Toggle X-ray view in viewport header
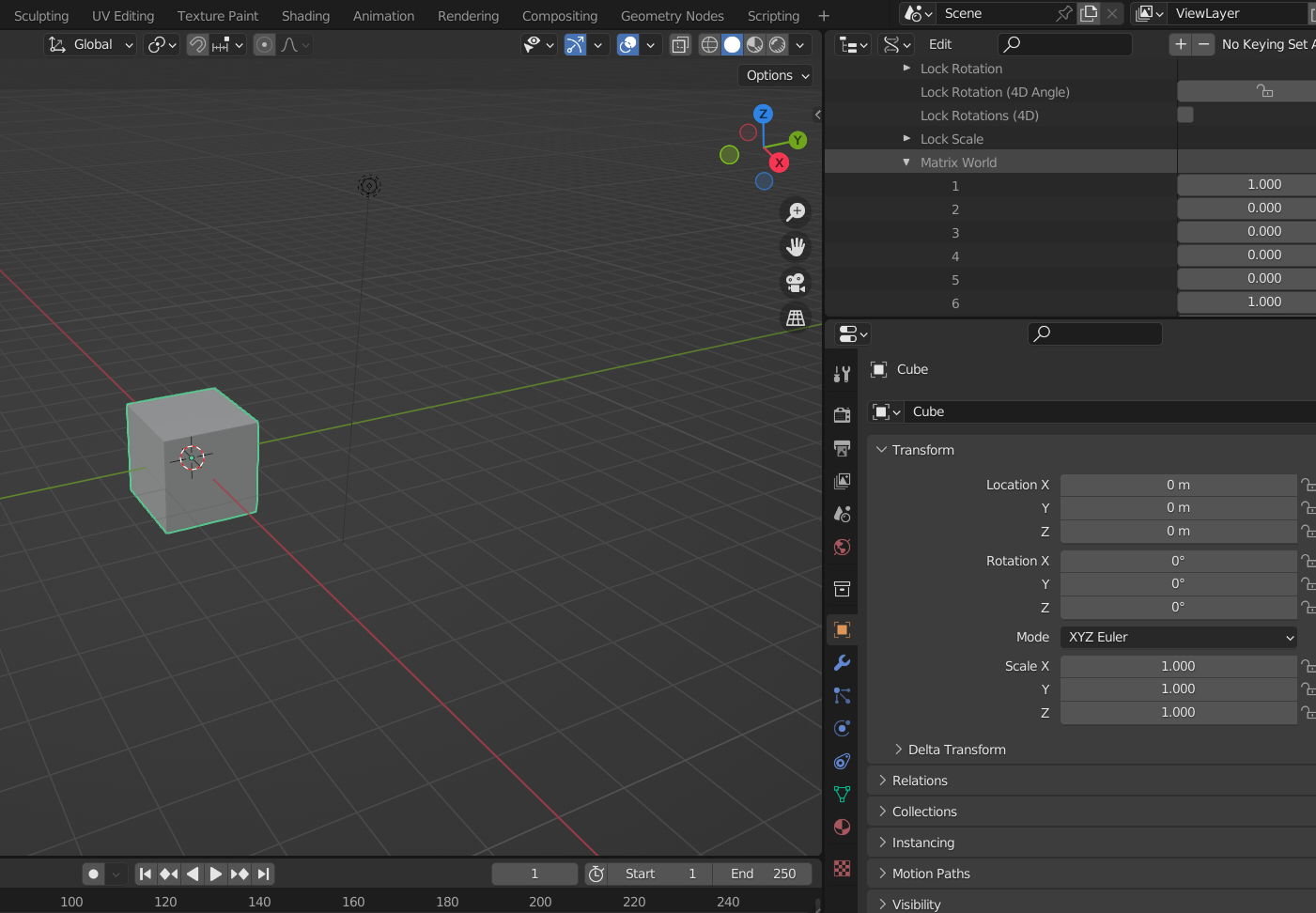This screenshot has width=1316, height=913. (x=680, y=45)
